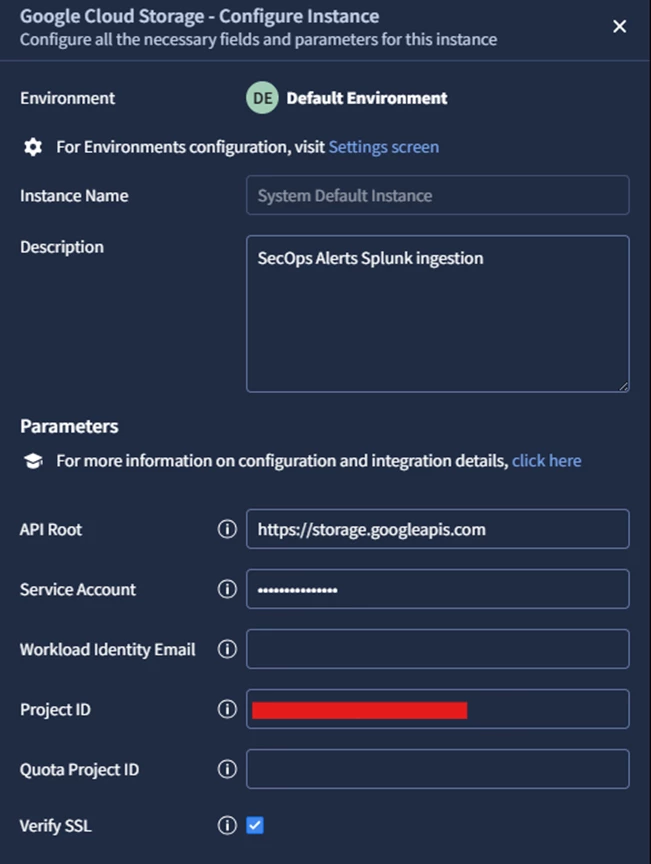Image resolution: width=651 pixels, height=864 pixels.
Task: Open the 'click here' integration details link
Action: pyautogui.click(x=546, y=461)
